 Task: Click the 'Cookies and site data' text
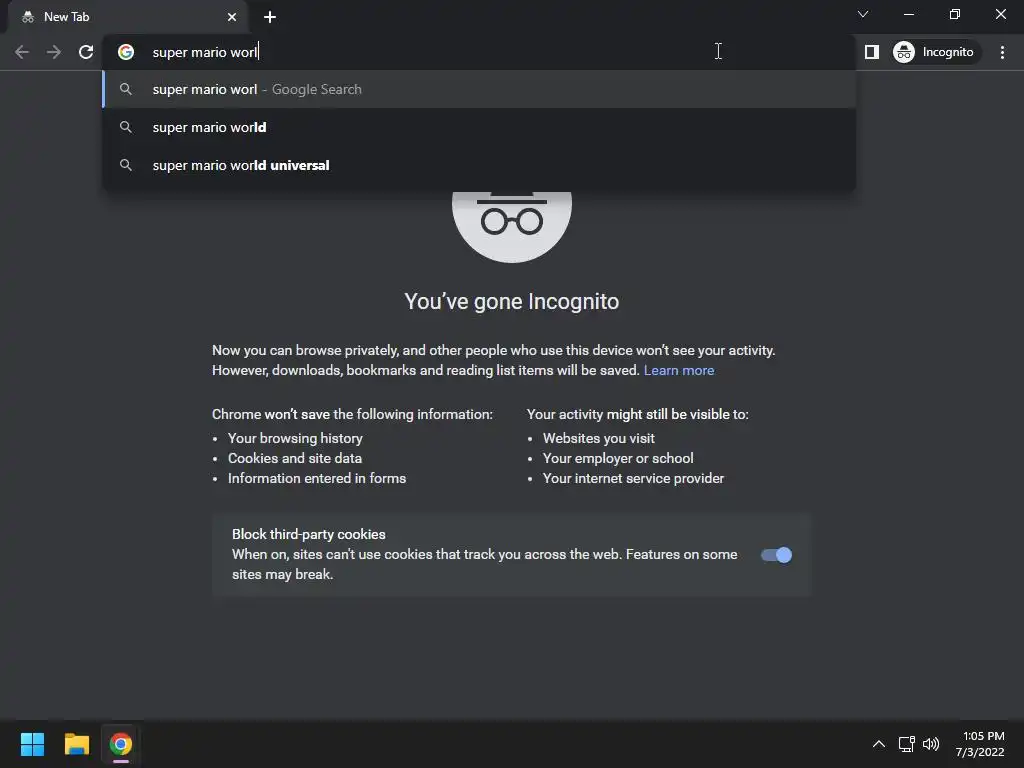coord(295,458)
